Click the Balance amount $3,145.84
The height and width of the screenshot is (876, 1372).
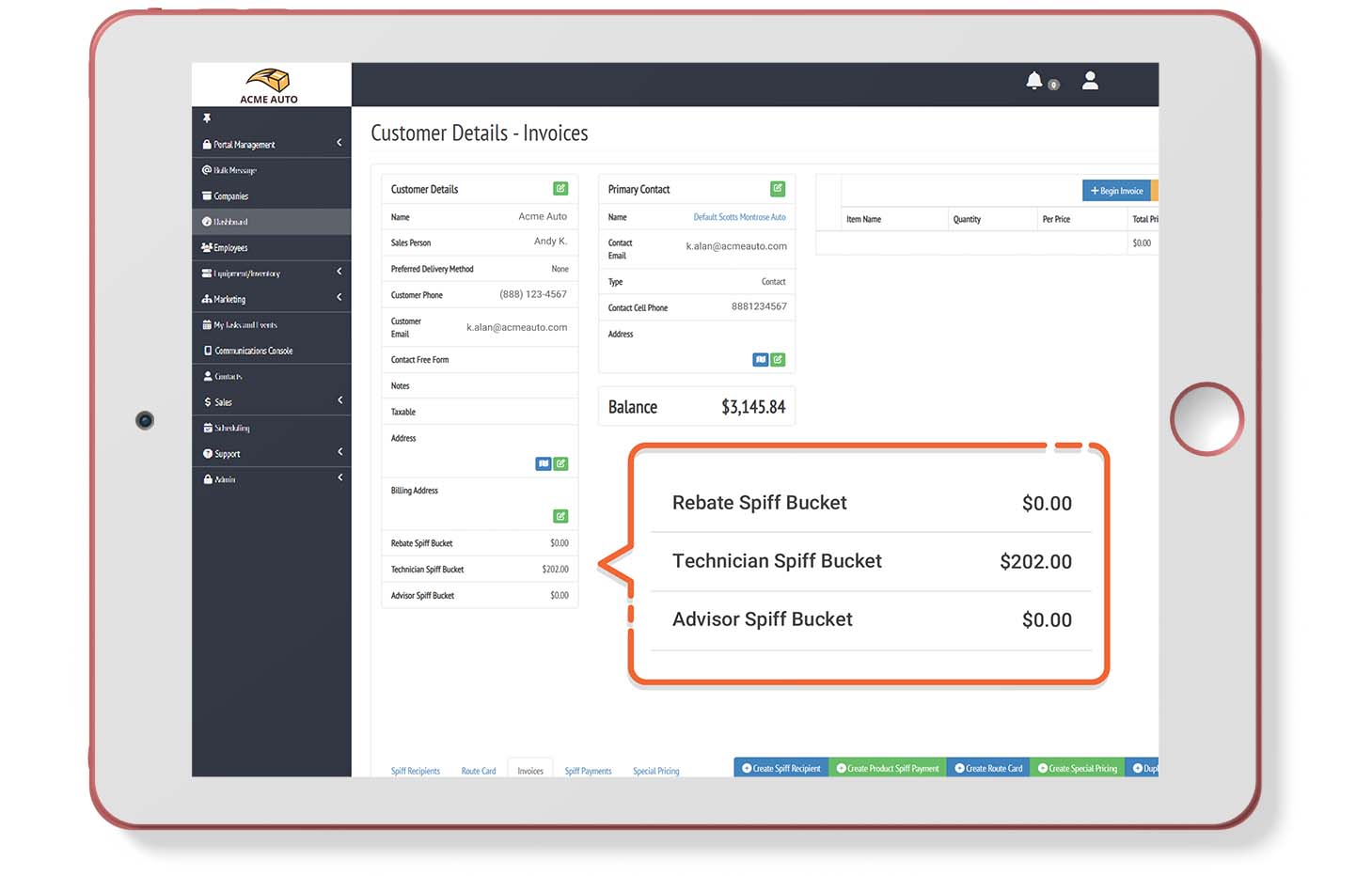(x=753, y=407)
